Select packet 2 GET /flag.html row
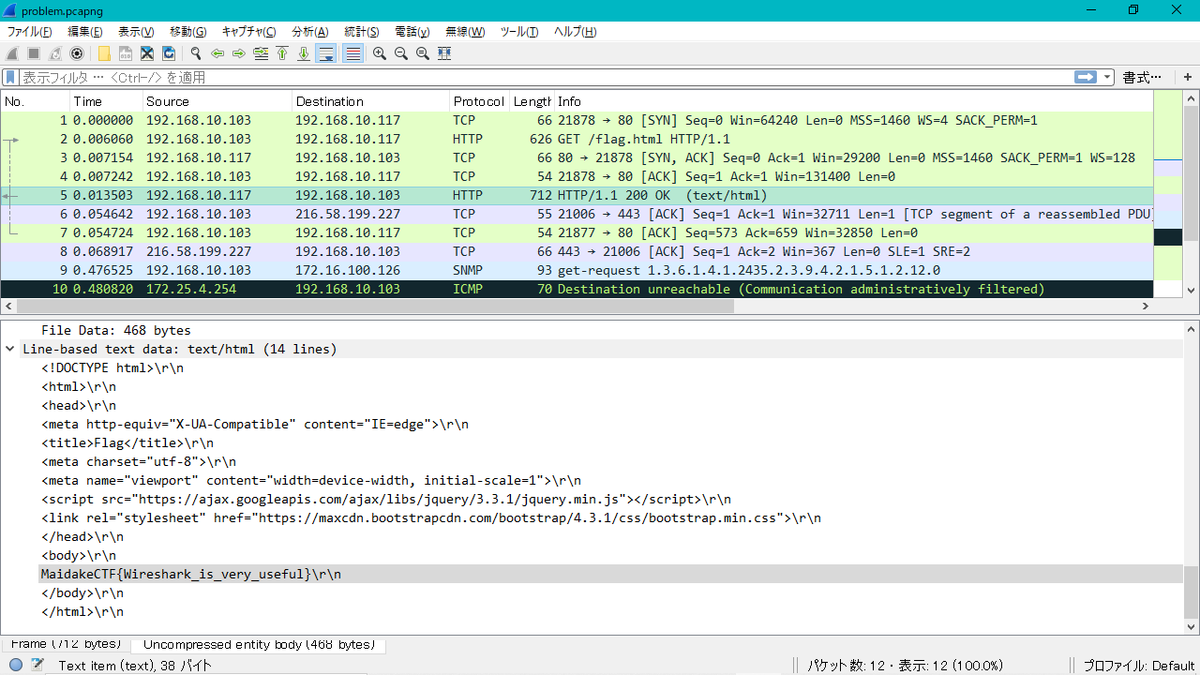 [576, 139]
